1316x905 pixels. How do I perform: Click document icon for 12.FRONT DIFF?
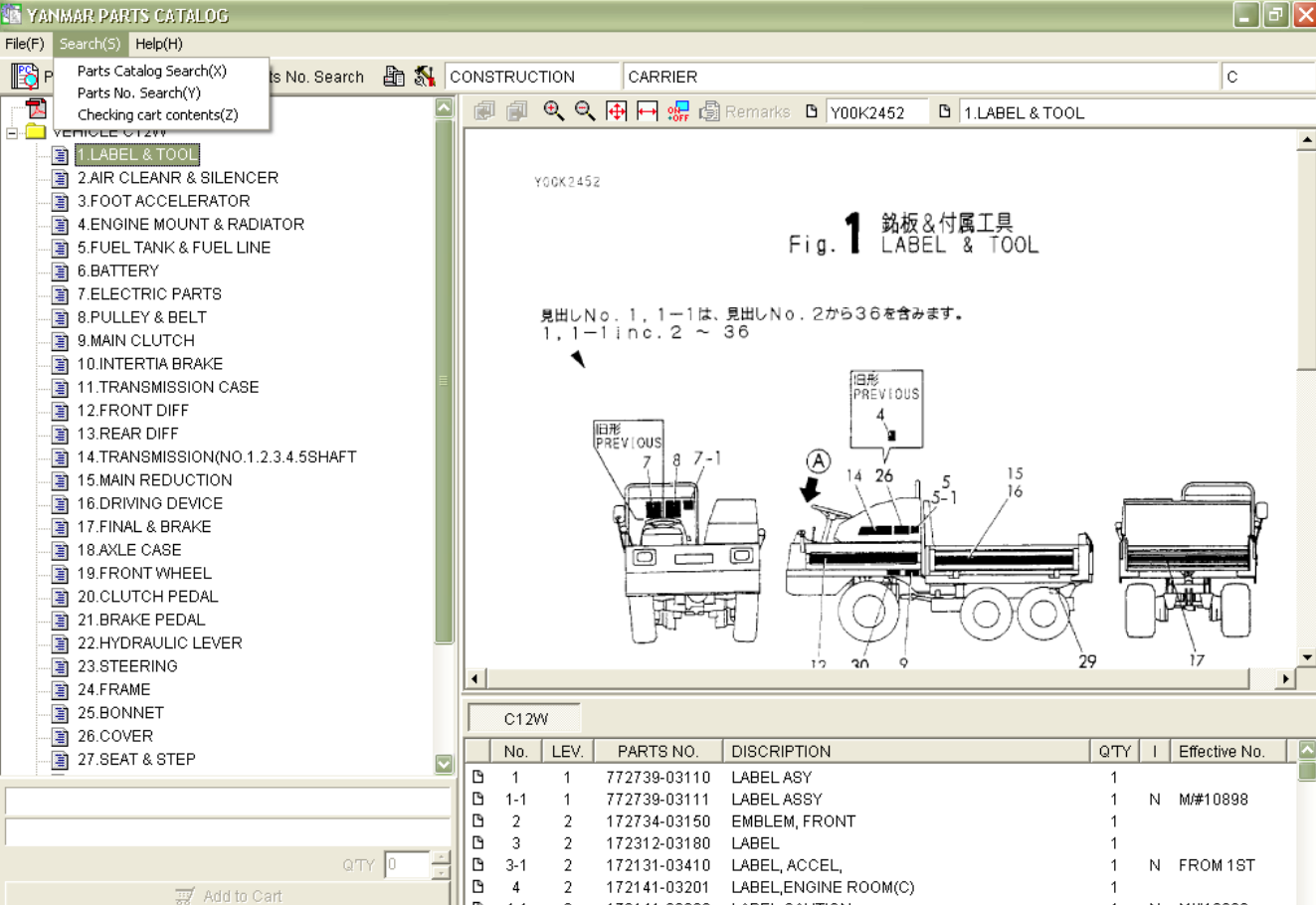click(x=61, y=411)
